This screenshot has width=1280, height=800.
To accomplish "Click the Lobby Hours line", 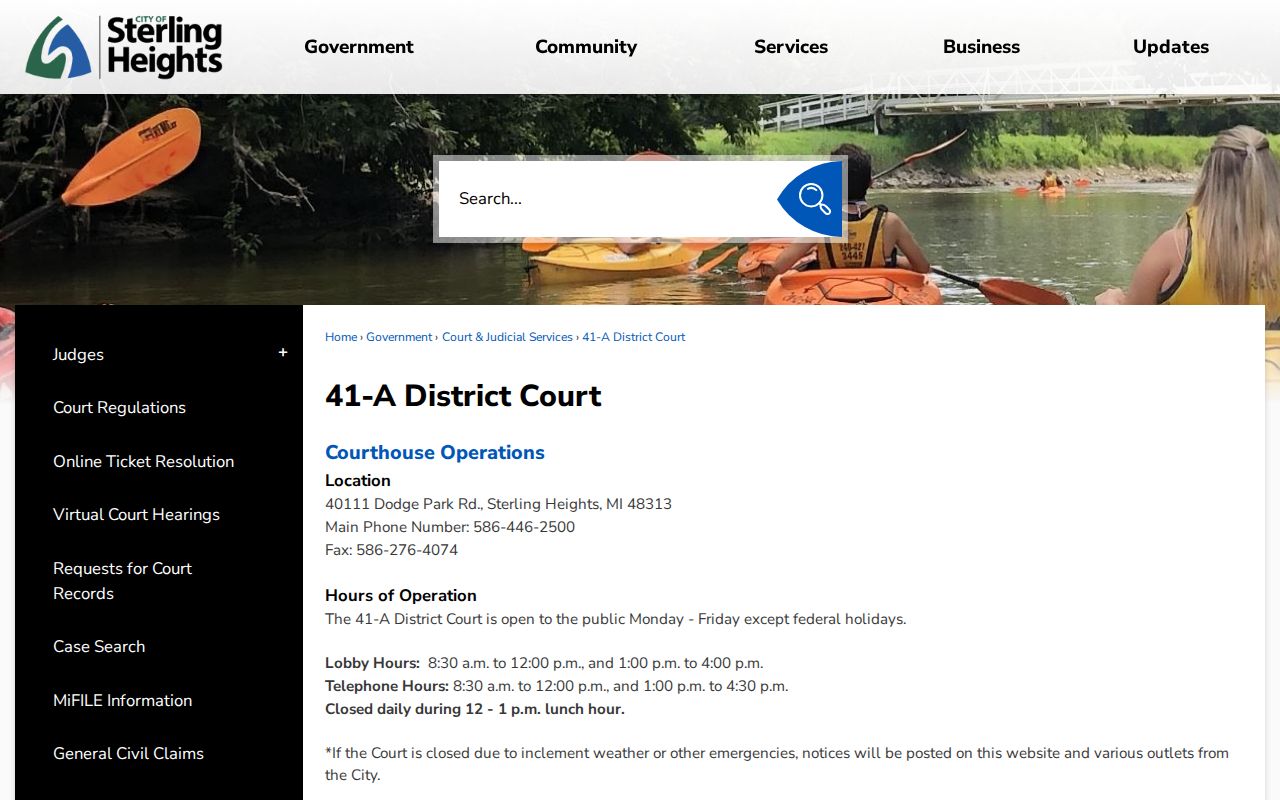I will (x=544, y=663).
